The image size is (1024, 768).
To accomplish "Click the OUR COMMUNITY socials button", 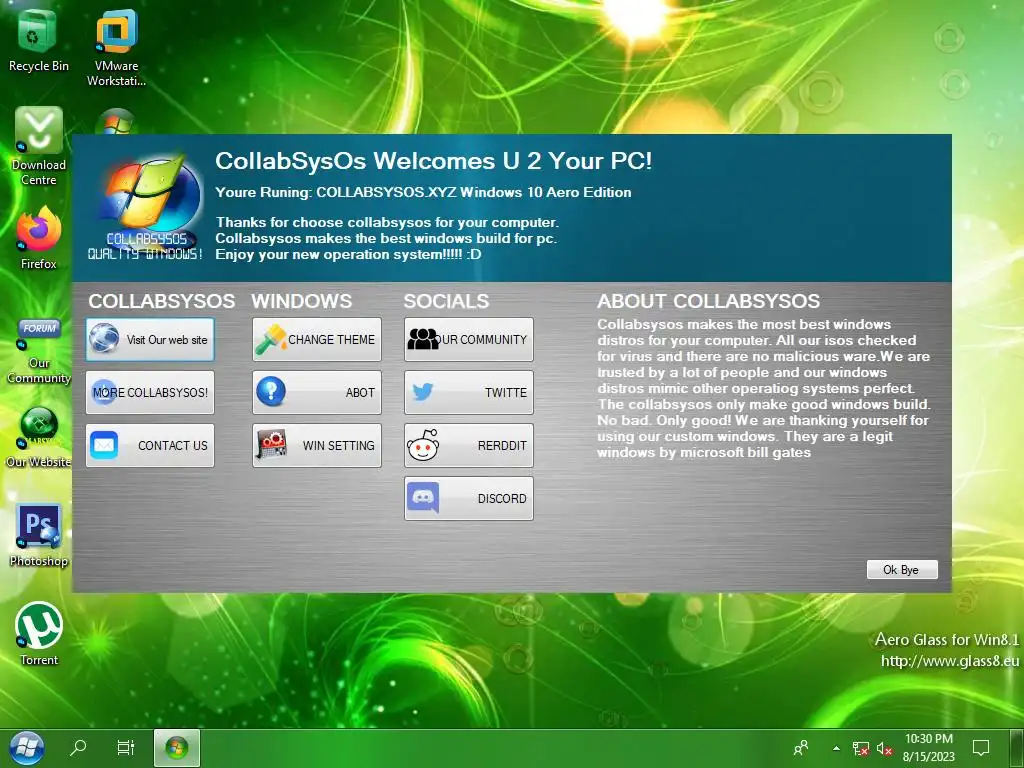I will click(469, 340).
